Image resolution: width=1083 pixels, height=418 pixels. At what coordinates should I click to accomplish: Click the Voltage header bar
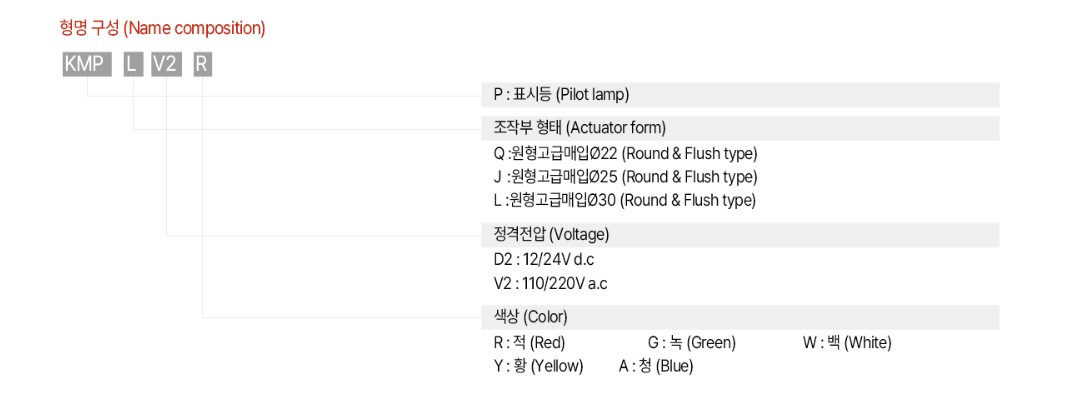[740, 235]
